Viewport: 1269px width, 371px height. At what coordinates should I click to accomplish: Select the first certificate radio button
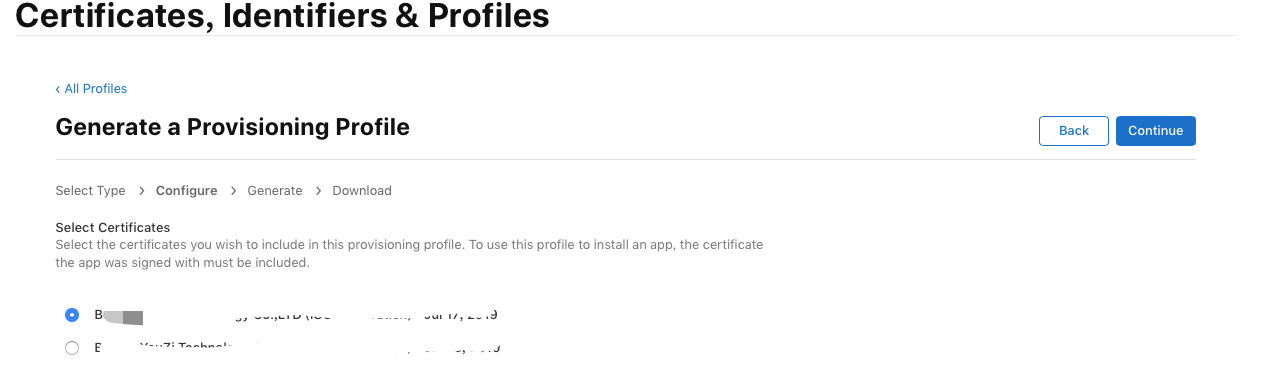tap(72, 315)
